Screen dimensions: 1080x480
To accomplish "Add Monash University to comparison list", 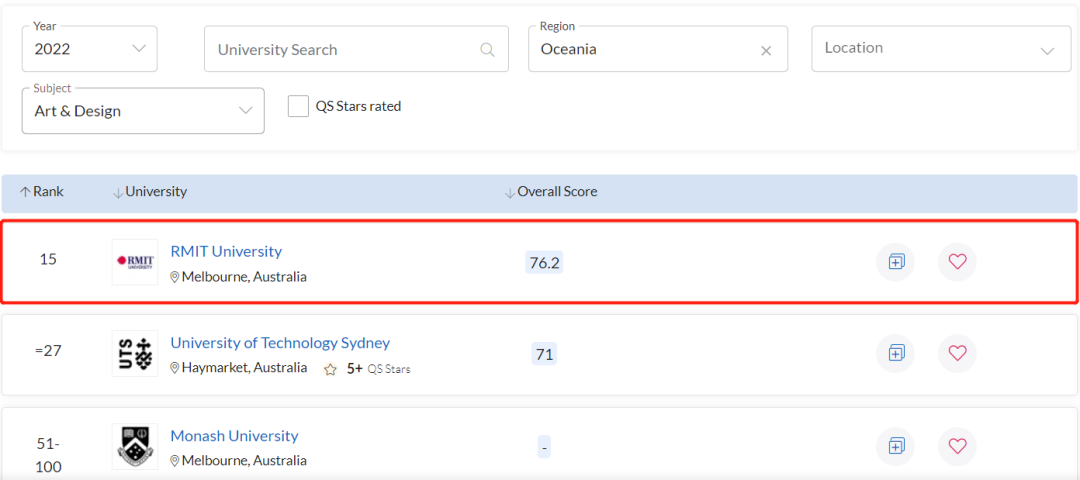I will click(895, 446).
